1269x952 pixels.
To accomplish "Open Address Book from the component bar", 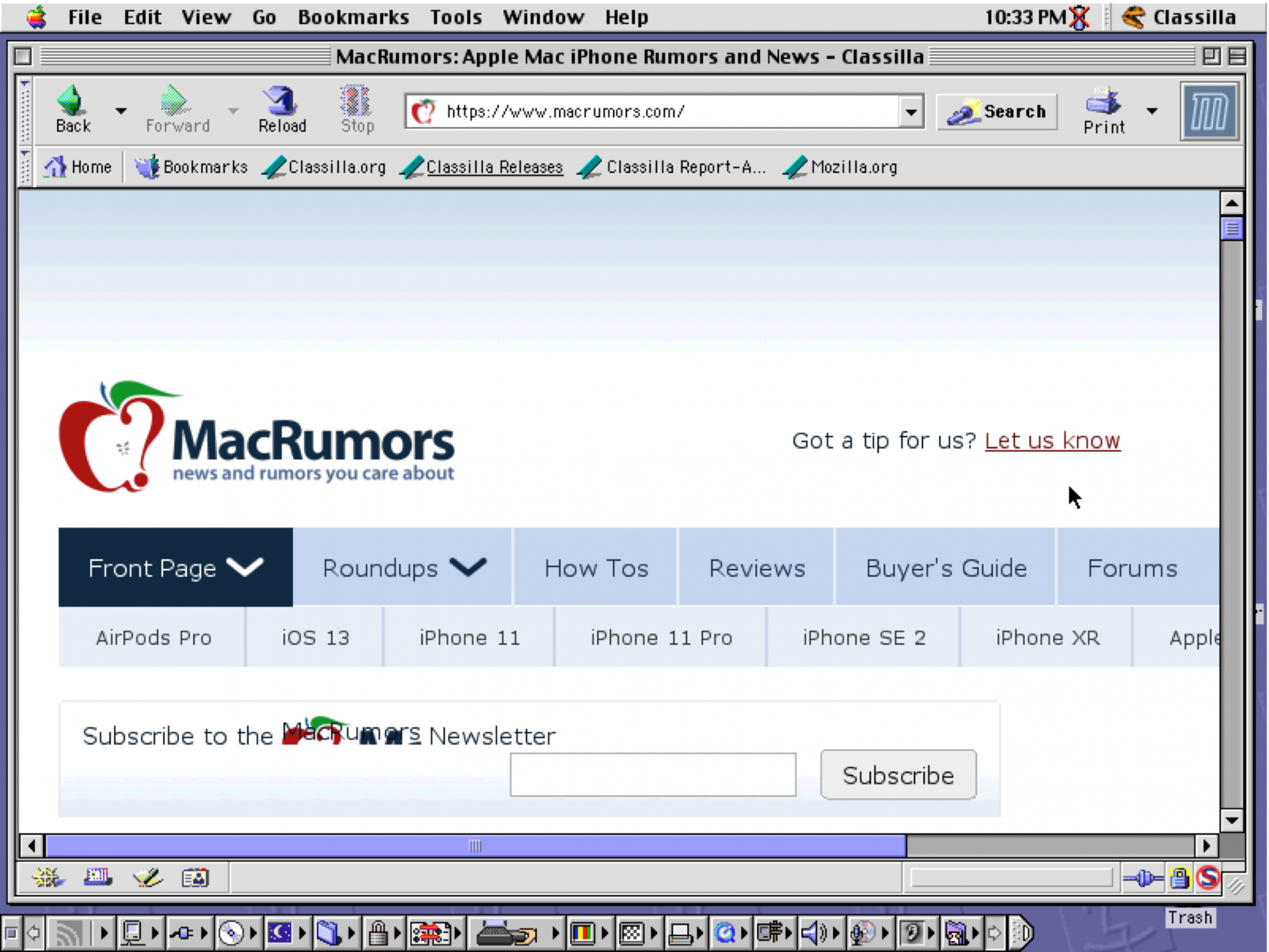I will (195, 878).
